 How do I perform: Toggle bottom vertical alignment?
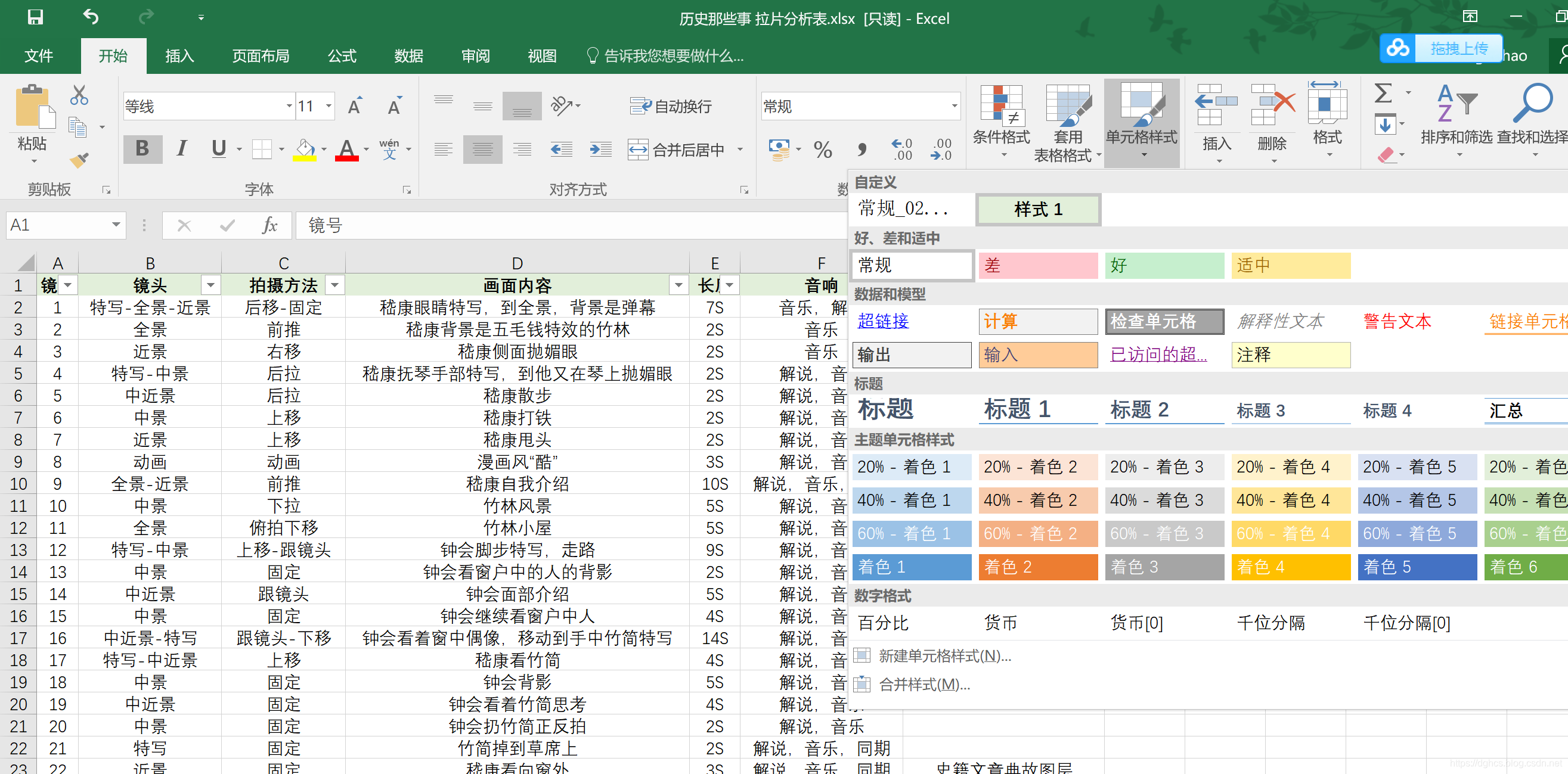(x=522, y=106)
